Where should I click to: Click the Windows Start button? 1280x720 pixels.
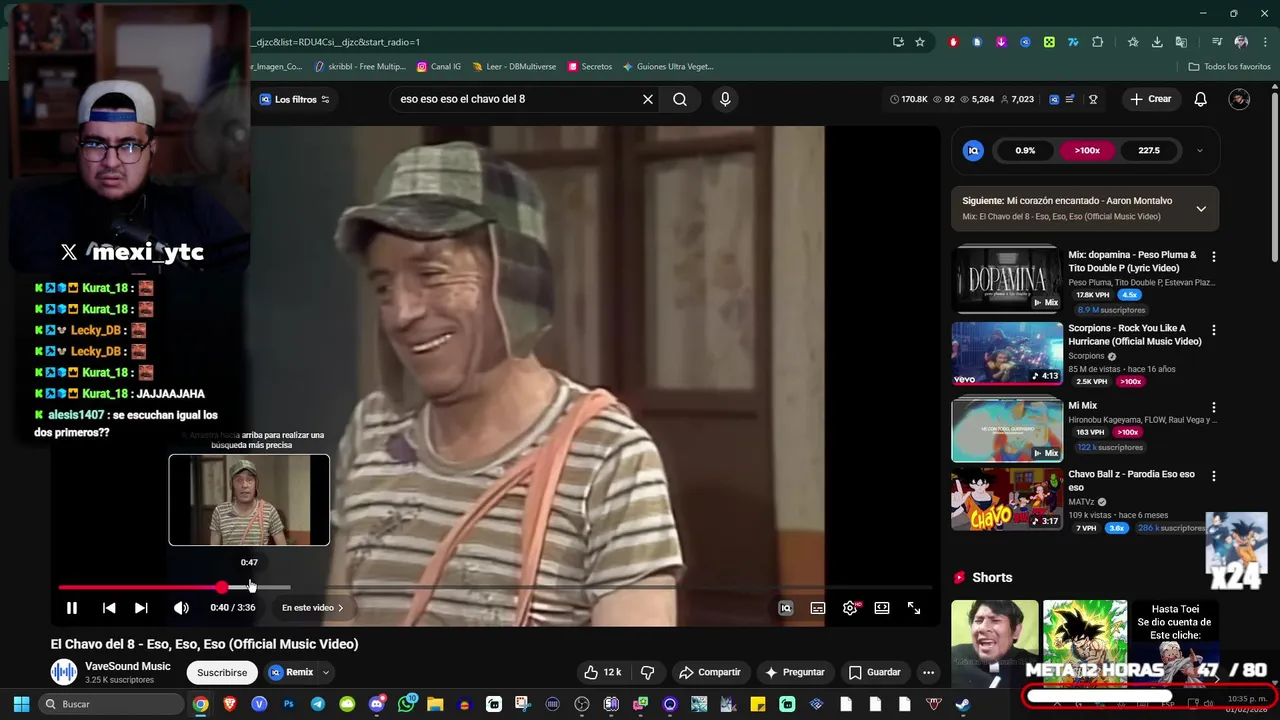pyautogui.click(x=21, y=704)
